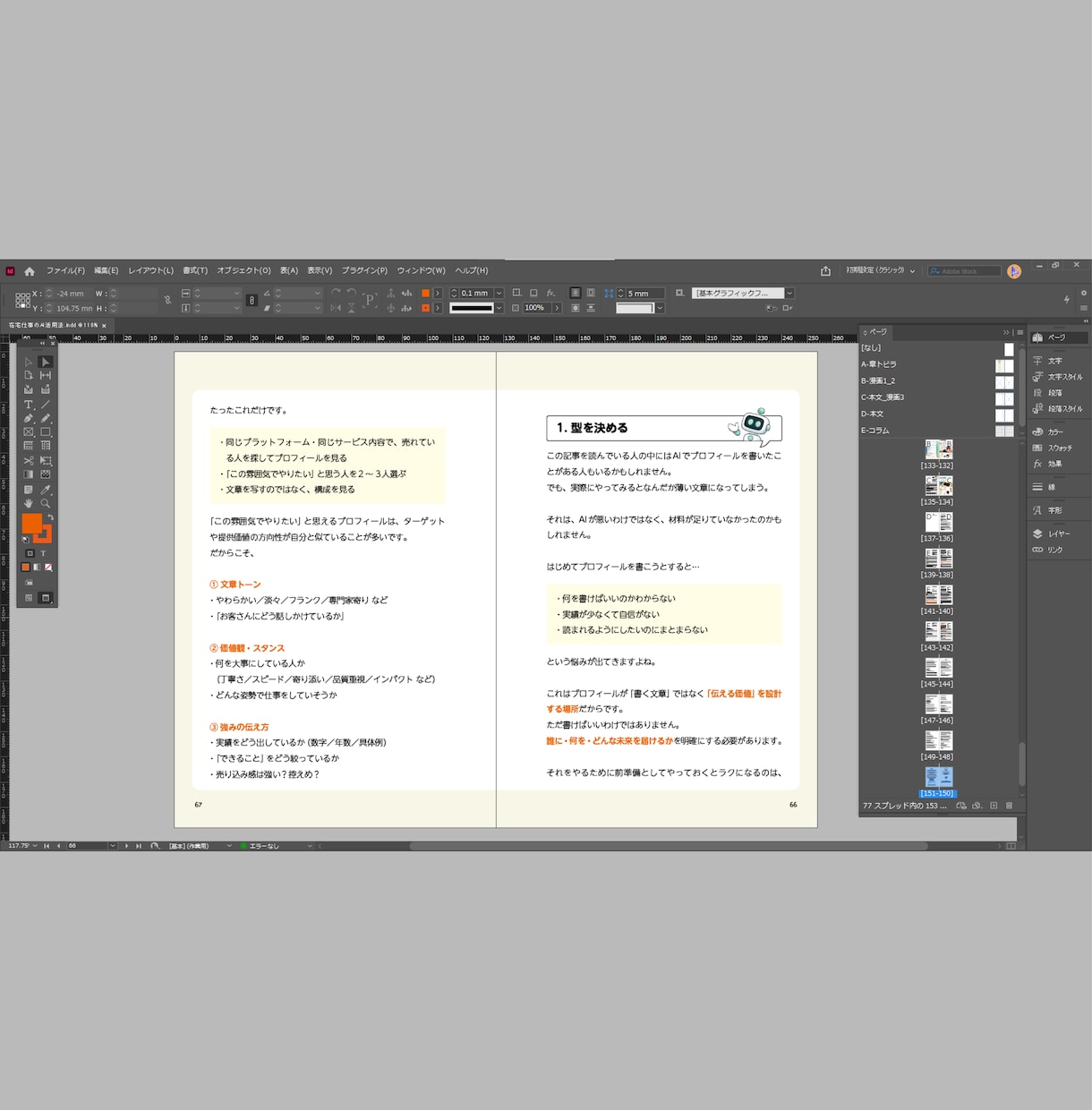Choose the Rectangle Frame tool

click(29, 432)
